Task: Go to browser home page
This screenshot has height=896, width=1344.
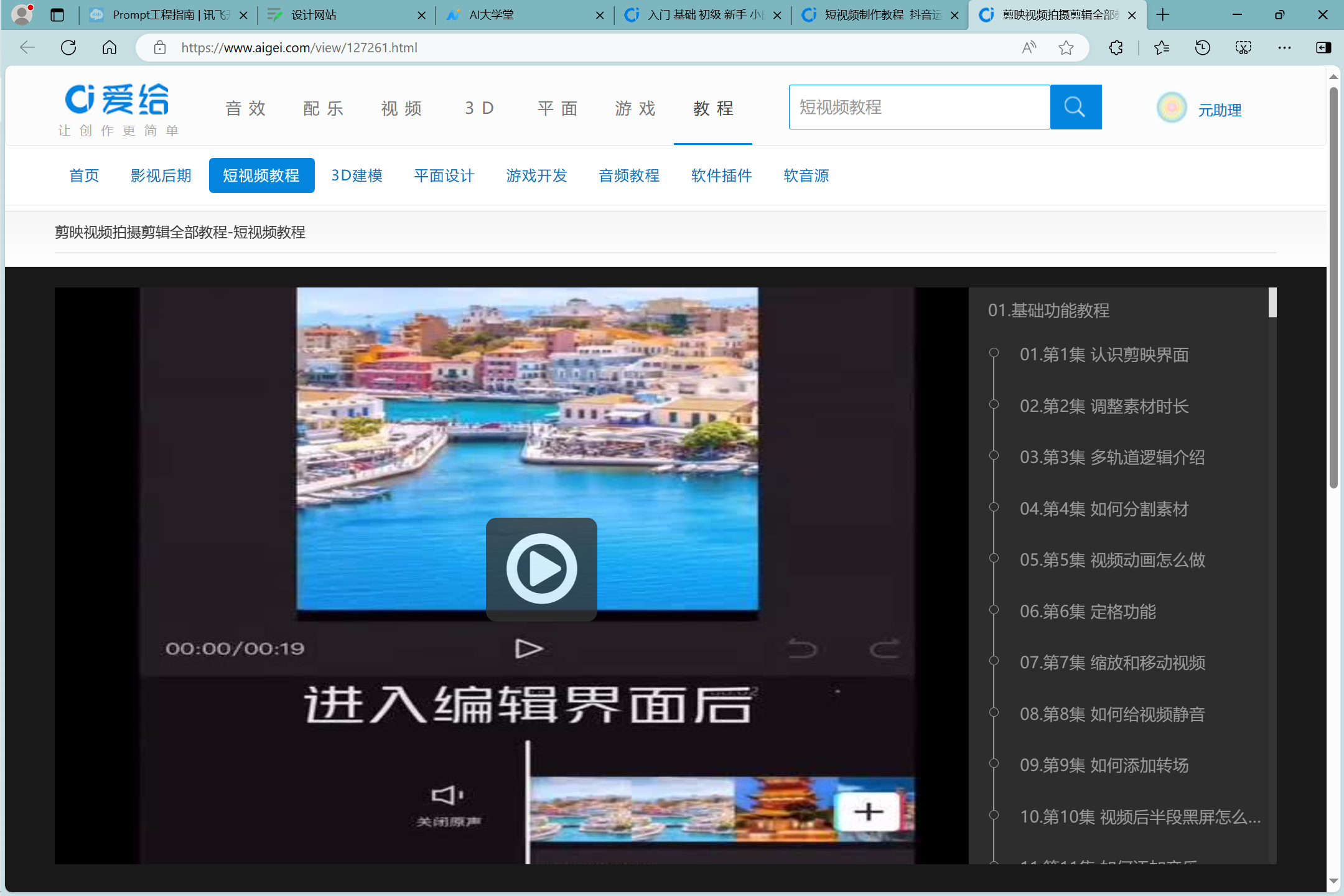Action: pos(110,47)
